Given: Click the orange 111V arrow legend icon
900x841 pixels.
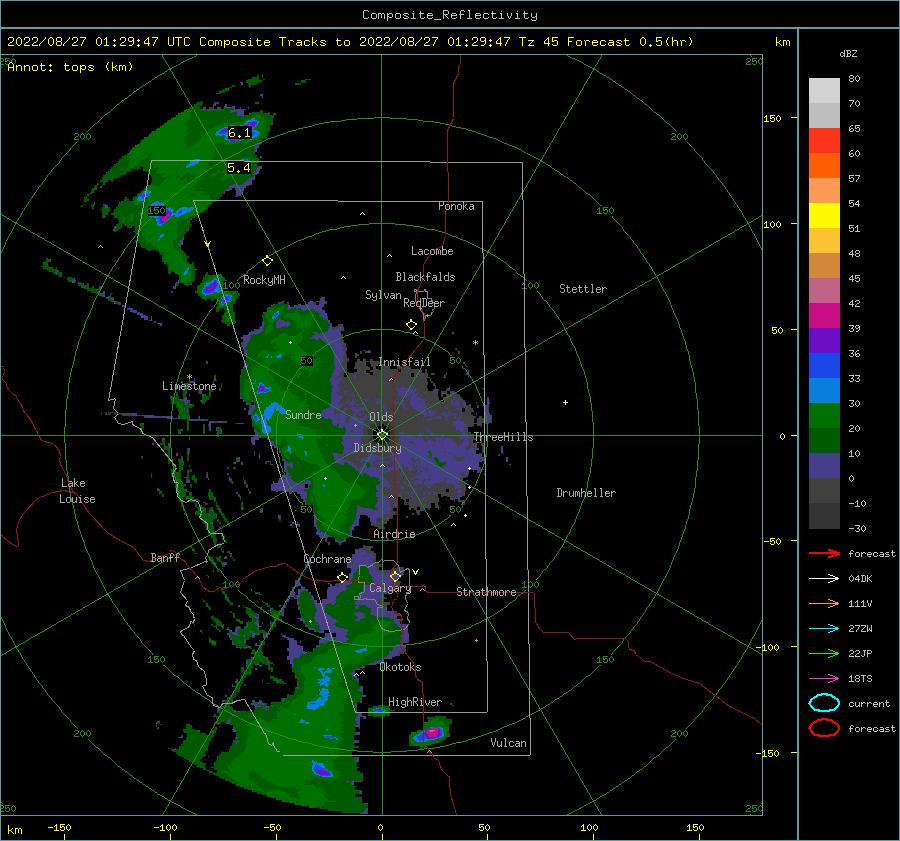Looking at the screenshot, I should pos(824,603).
